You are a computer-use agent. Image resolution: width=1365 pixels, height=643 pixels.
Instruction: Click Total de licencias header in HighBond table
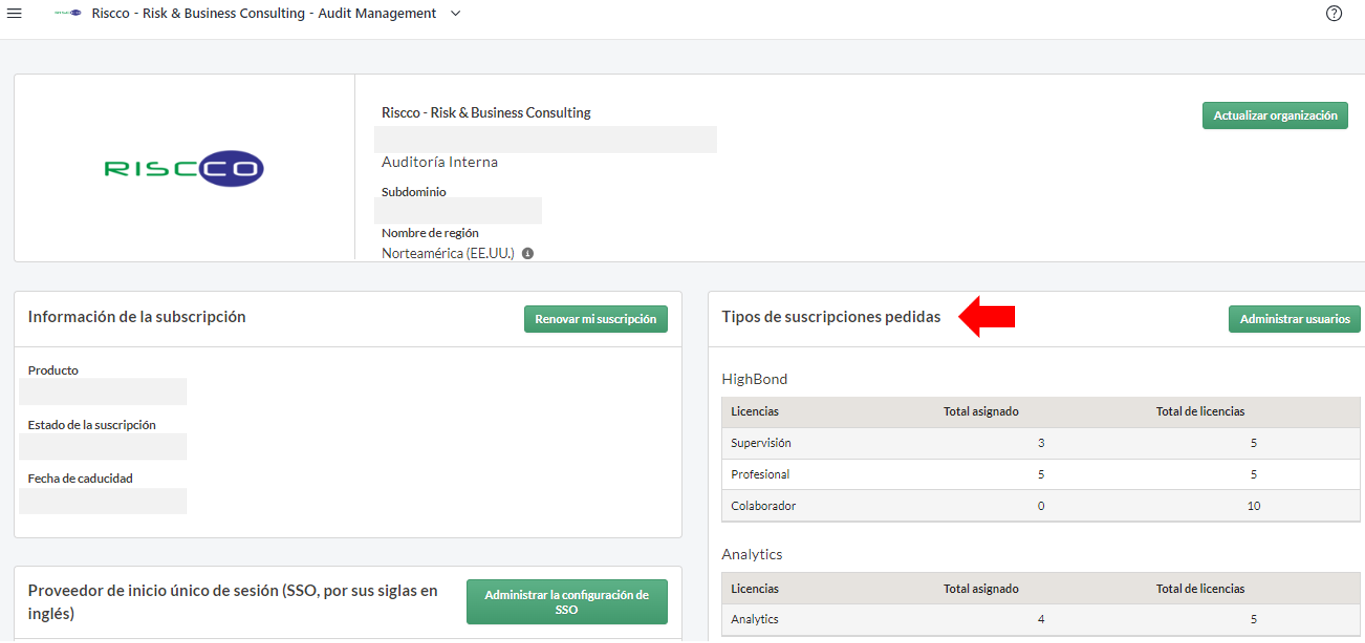click(x=1200, y=411)
